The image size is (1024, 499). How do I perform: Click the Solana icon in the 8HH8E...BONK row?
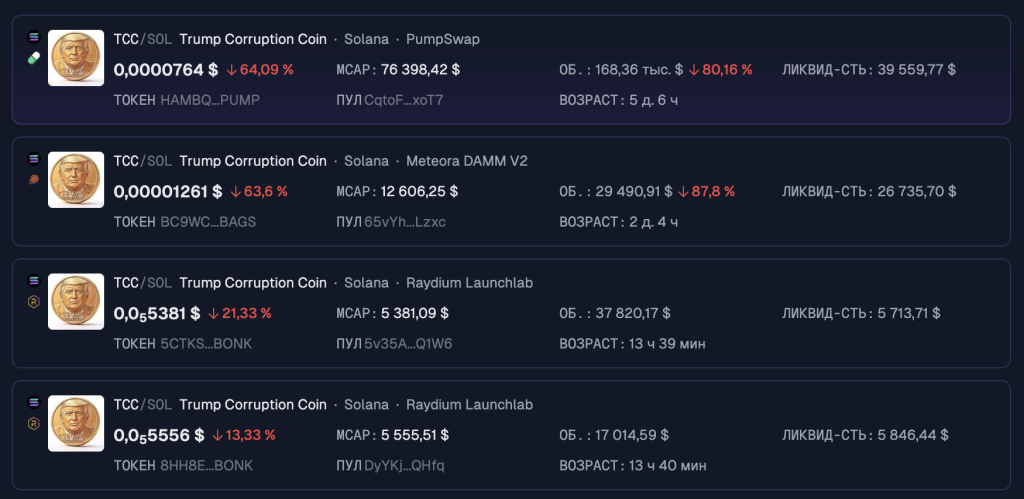[33, 402]
